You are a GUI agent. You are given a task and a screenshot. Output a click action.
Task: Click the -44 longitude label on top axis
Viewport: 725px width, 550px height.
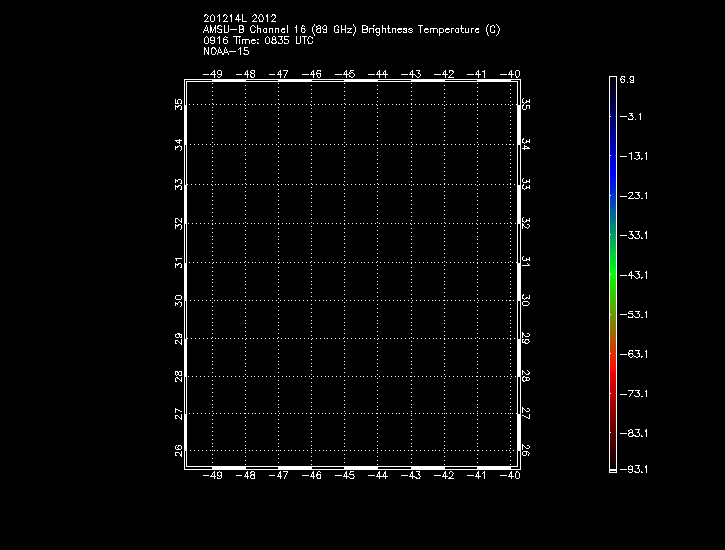(x=378, y=74)
